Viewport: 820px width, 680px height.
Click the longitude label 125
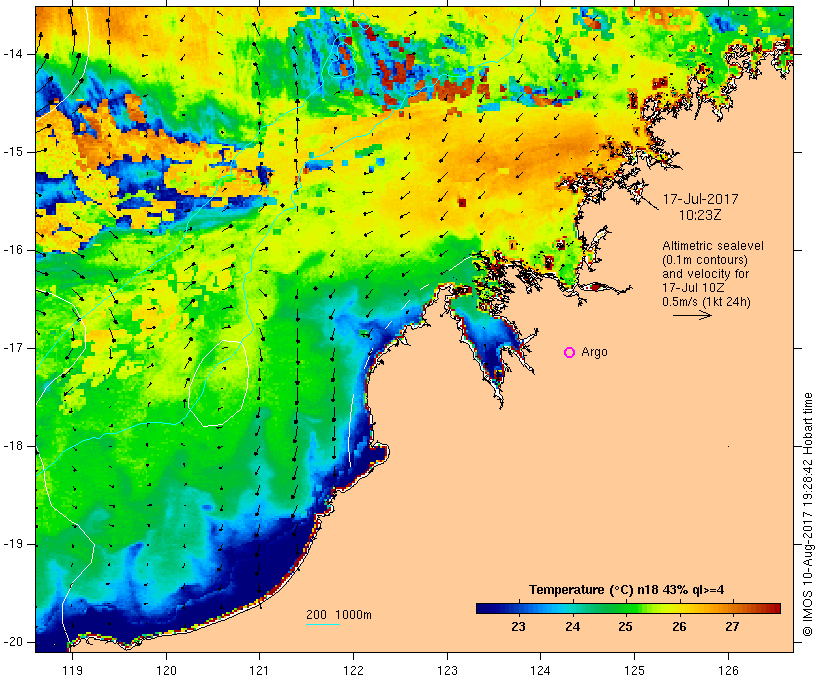click(x=635, y=670)
